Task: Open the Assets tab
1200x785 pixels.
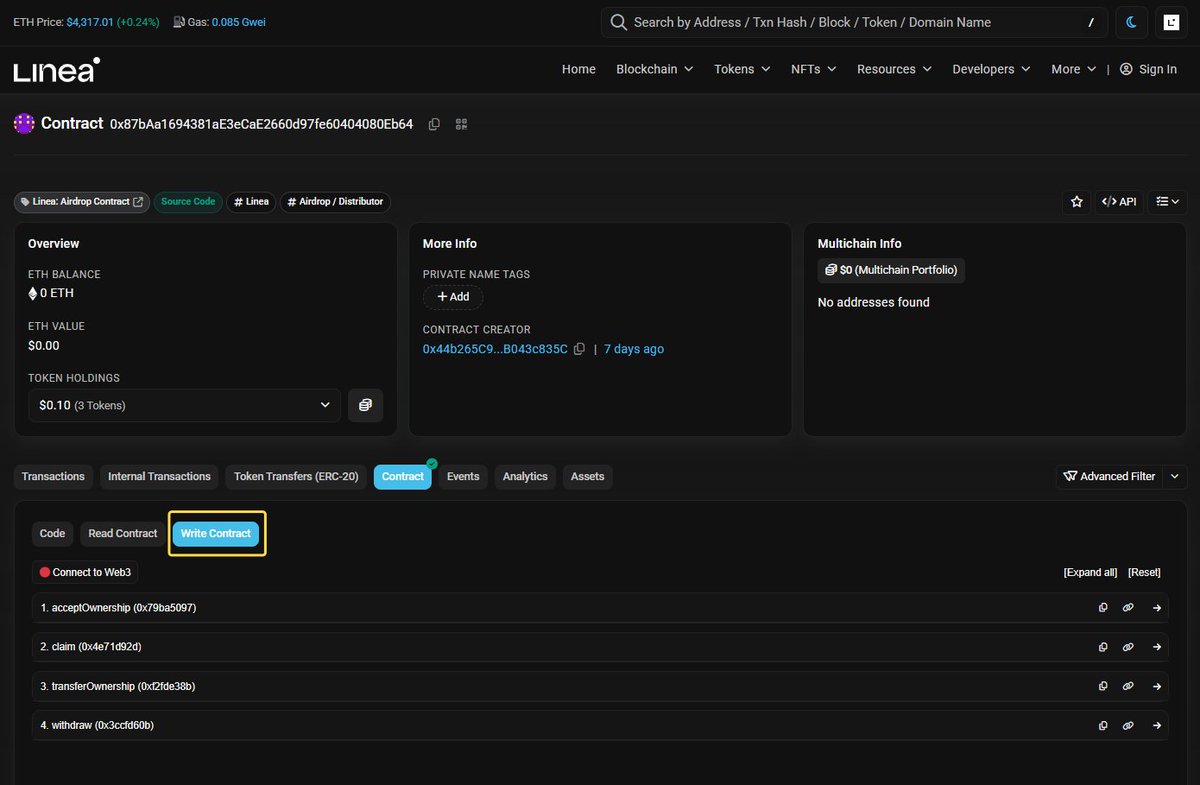Action: point(587,477)
